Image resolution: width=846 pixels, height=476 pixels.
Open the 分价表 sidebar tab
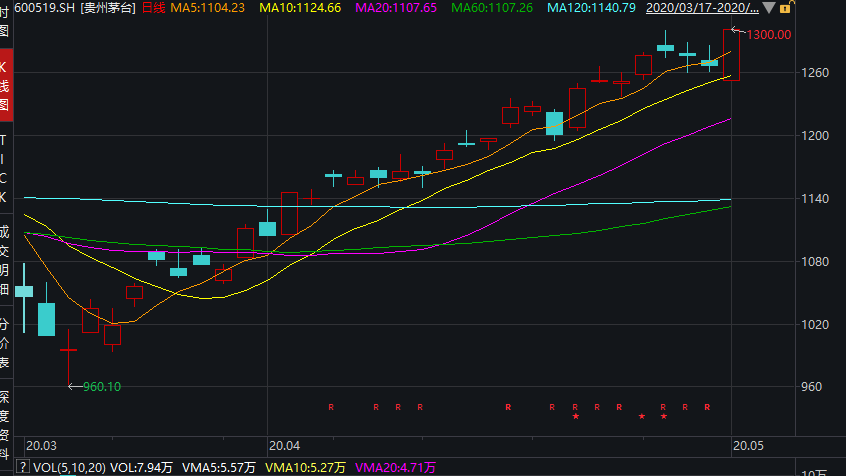6,343
